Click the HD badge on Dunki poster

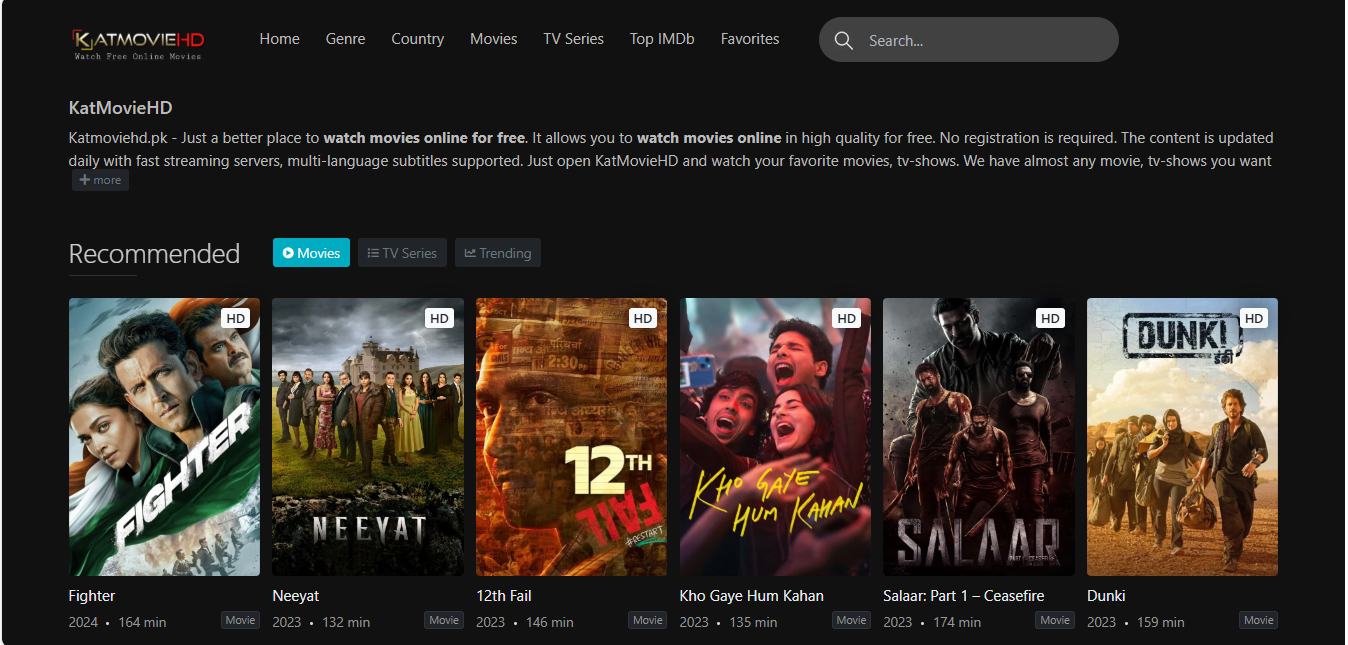1253,318
